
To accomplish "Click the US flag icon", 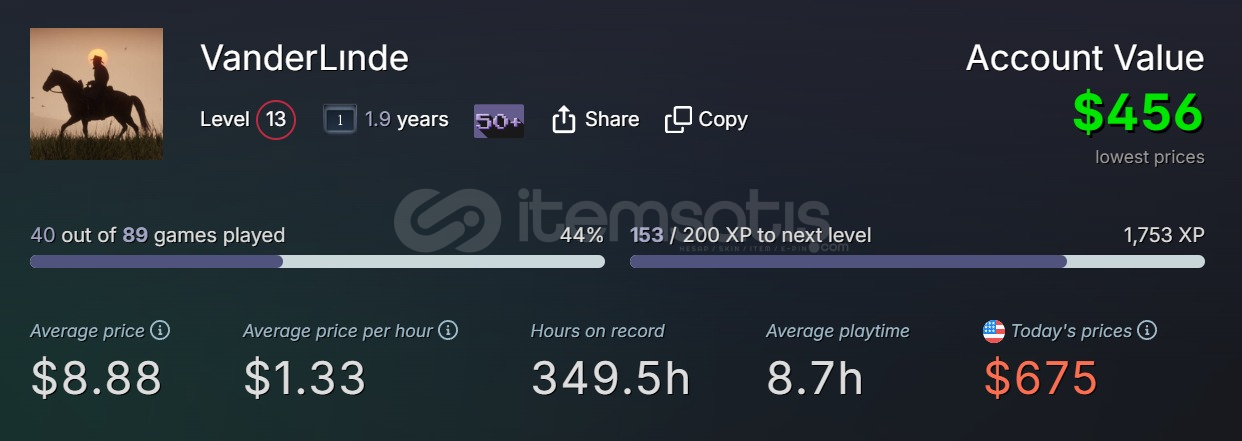I will (x=994, y=331).
